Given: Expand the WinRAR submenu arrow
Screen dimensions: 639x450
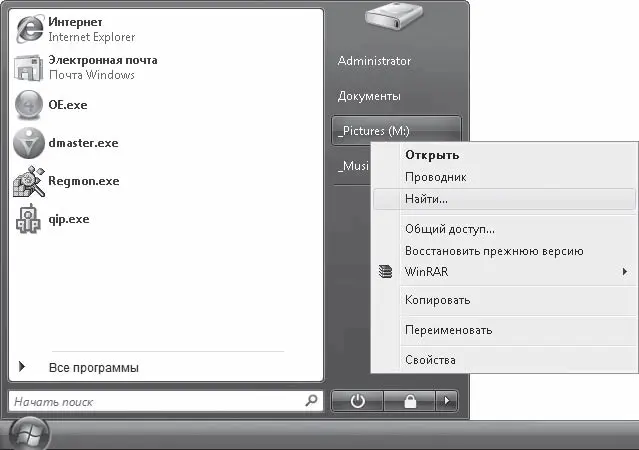Looking at the screenshot, I should click(625, 271).
